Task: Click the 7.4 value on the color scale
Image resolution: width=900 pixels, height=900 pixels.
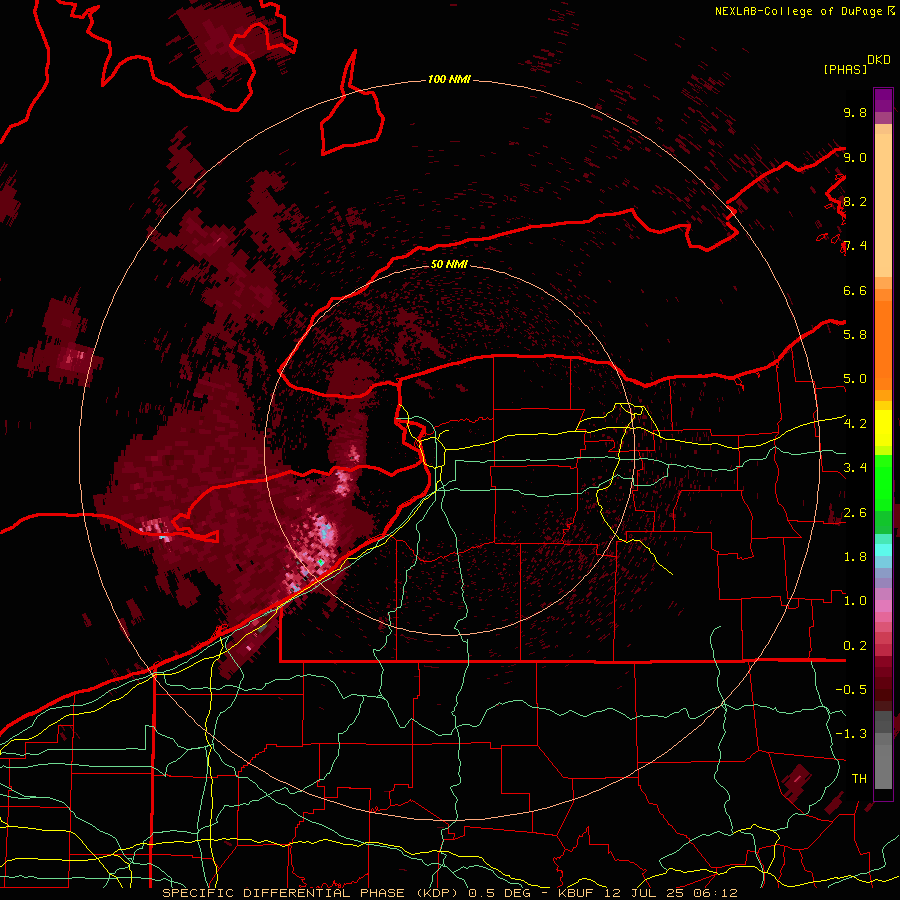Action: click(x=855, y=246)
